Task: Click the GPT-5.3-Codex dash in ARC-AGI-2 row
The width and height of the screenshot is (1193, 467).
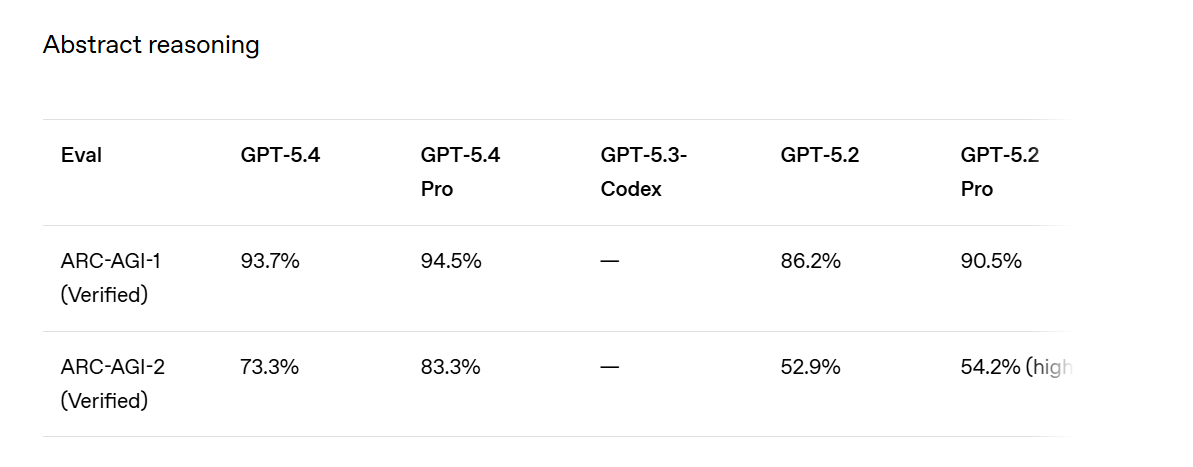Action: [610, 367]
